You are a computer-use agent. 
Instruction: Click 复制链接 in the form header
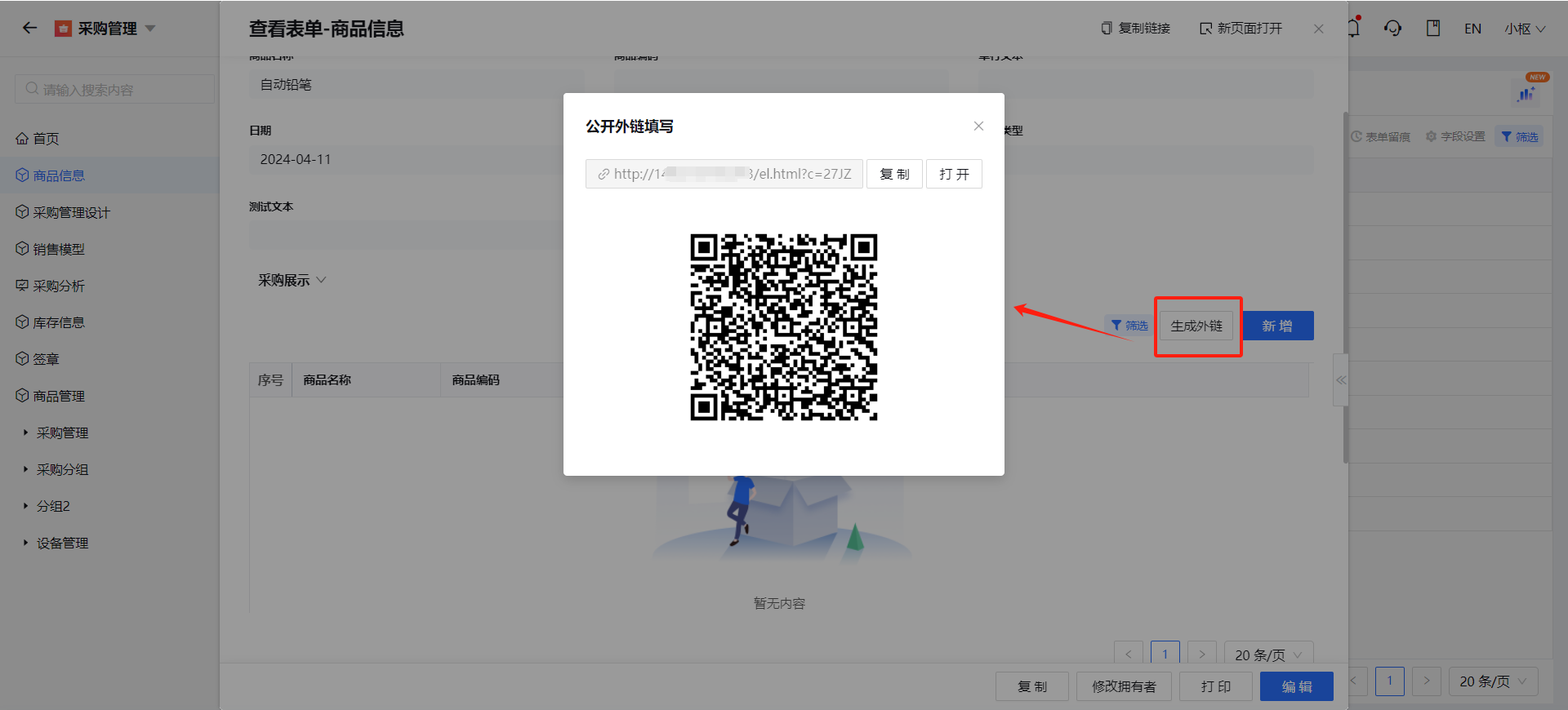(x=1136, y=29)
